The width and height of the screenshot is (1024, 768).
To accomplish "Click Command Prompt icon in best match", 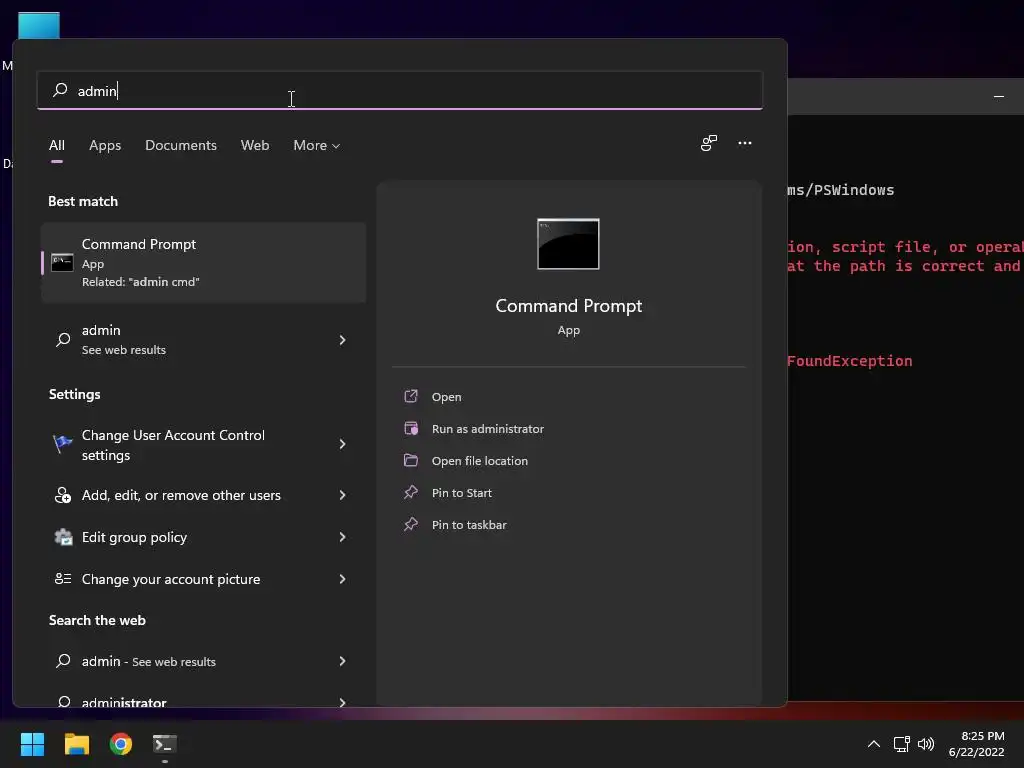I will [62, 263].
